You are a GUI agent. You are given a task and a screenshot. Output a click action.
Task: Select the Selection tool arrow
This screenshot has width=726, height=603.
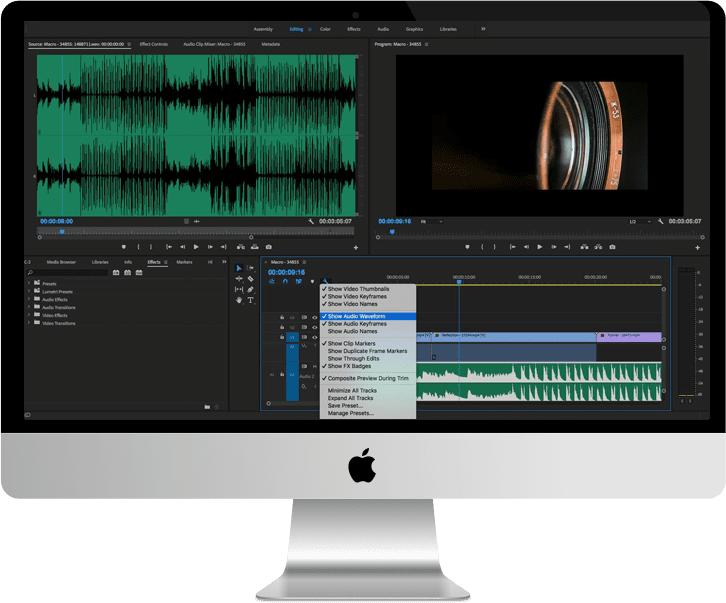coord(239,268)
